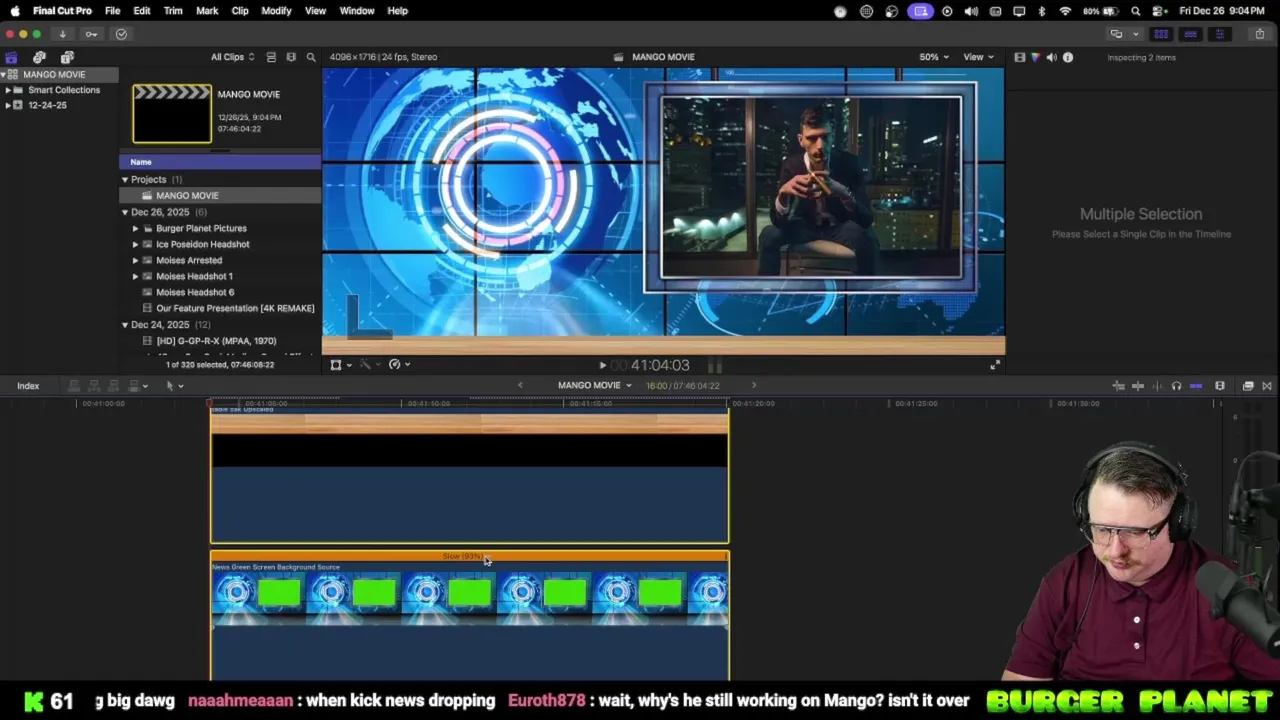Select Our Feature Presentation [4K REMAKE]
Image resolution: width=1280 pixels, height=720 pixels.
tap(235, 308)
